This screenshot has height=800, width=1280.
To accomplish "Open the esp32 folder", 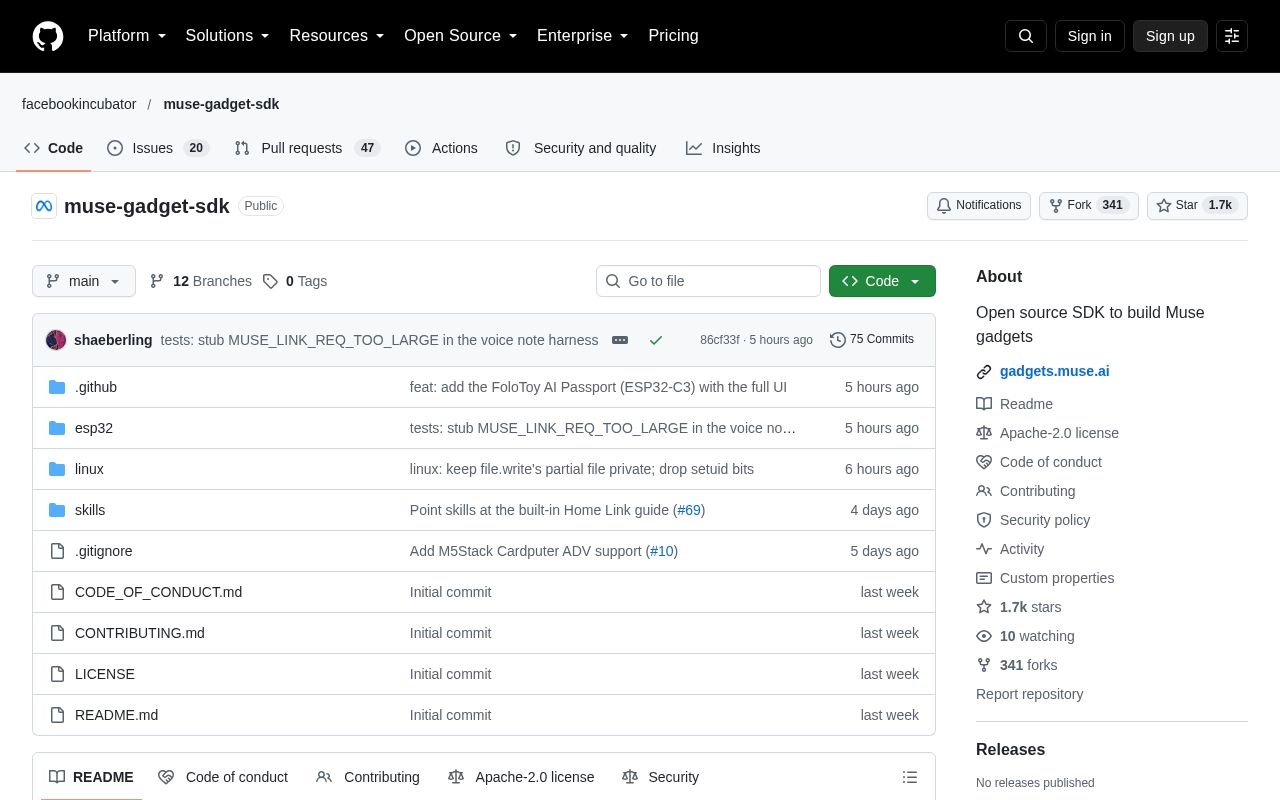I will click(x=94, y=428).
